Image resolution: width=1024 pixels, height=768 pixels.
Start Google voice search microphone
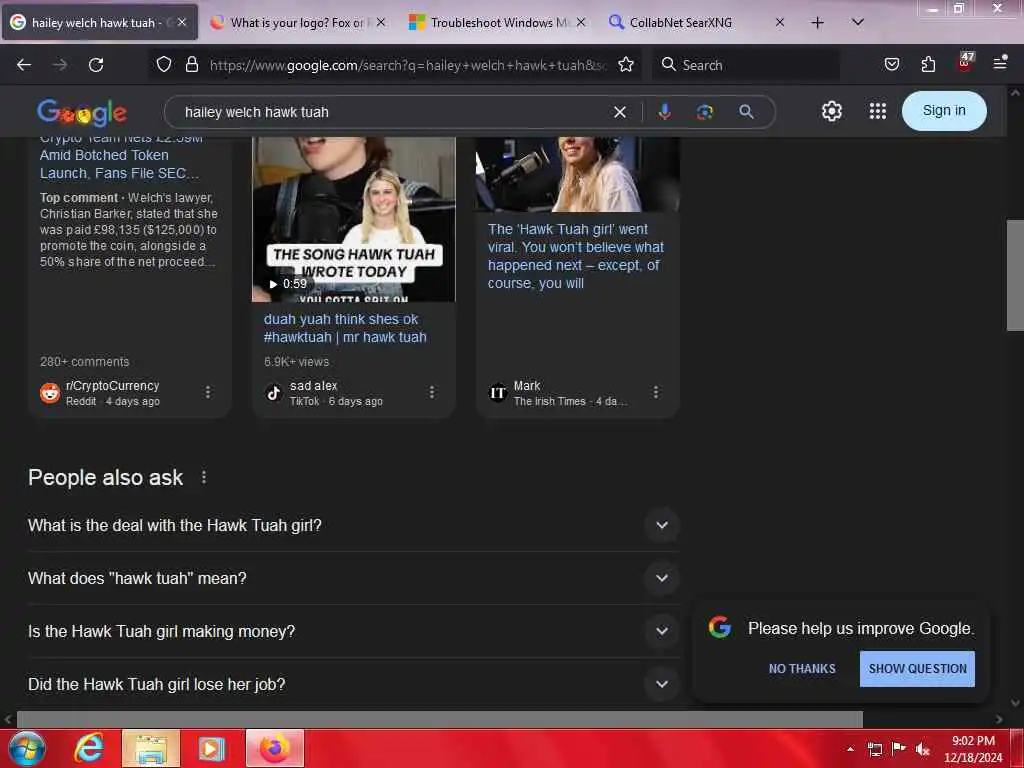click(x=664, y=112)
